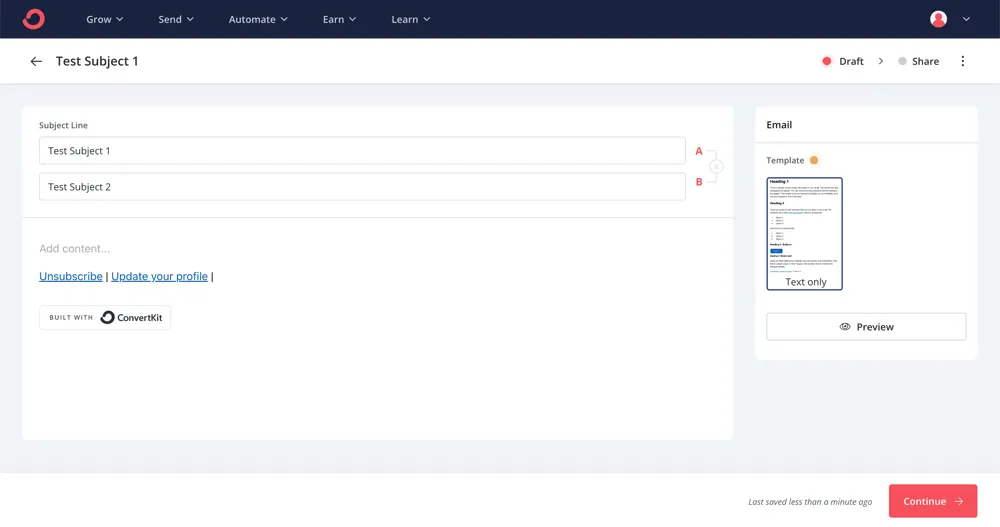Screen dimensions: 1000x527
Task: Open the three-dot more options menu
Action: [963, 61]
